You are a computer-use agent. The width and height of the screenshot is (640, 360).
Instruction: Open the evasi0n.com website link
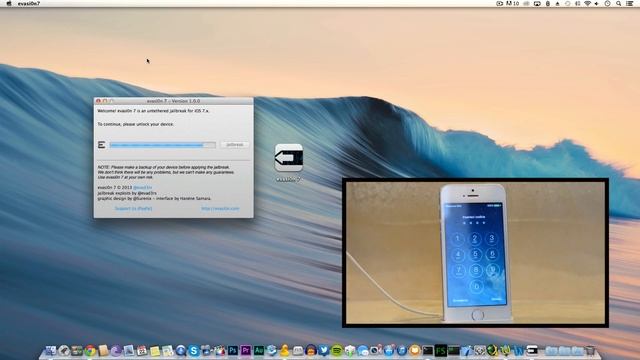coord(220,209)
